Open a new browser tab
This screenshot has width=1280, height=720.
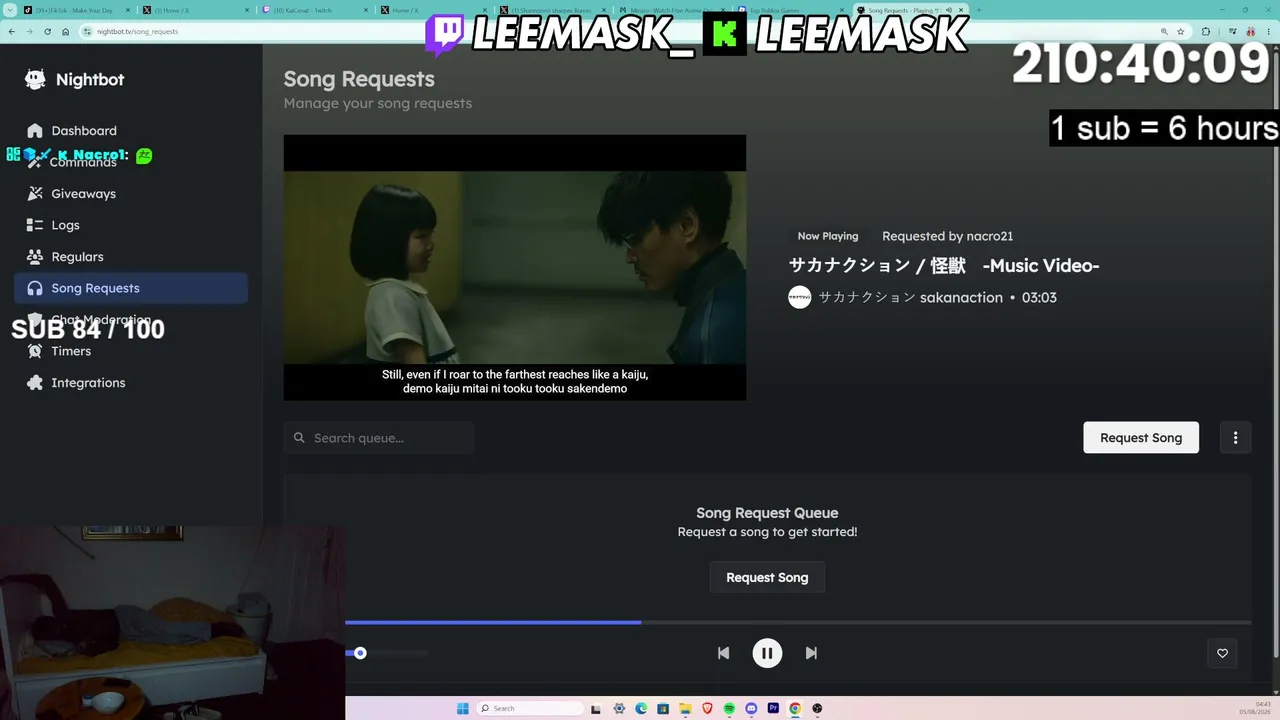pos(978,10)
